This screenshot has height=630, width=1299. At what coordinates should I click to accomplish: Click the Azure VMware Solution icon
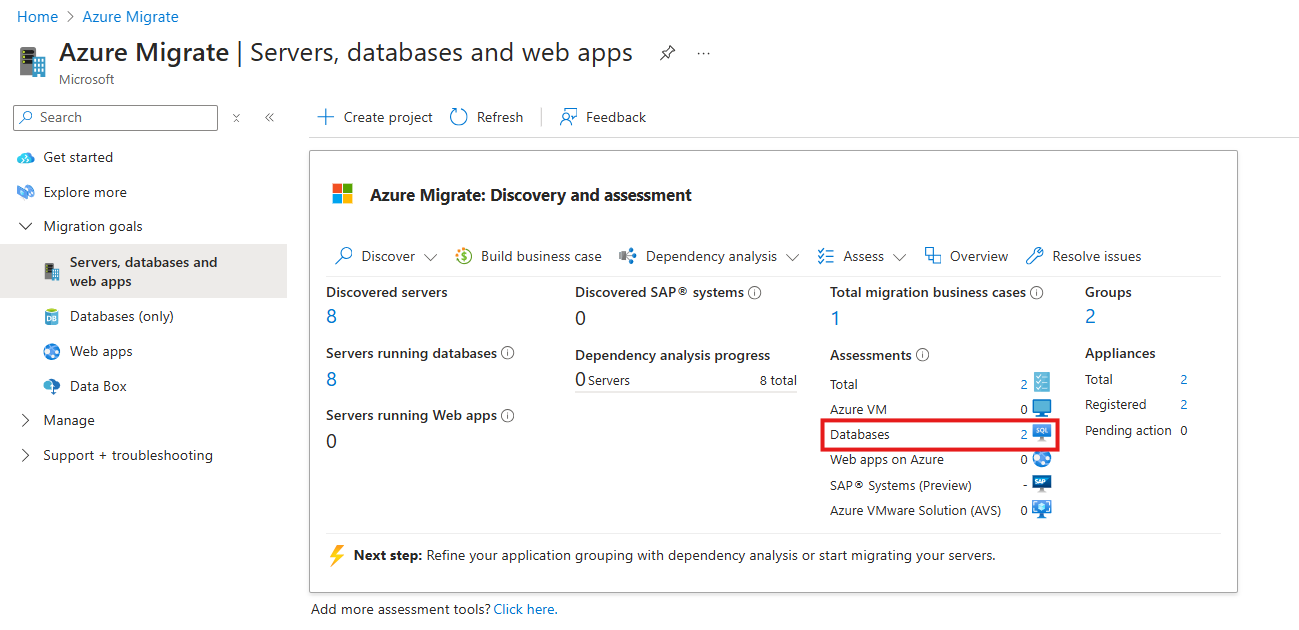(1040, 509)
